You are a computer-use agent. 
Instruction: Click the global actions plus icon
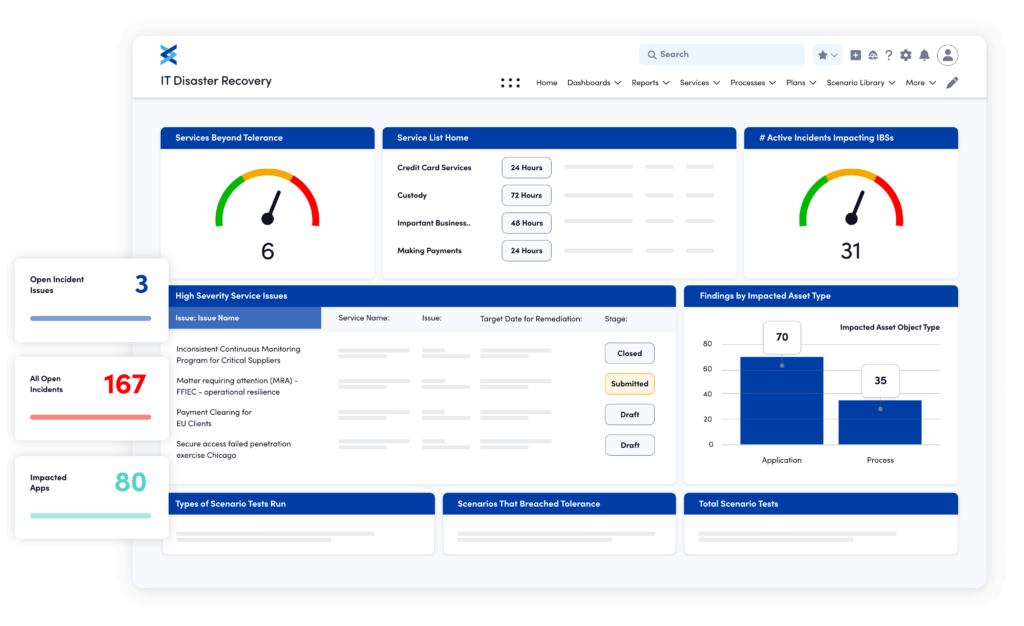(855, 55)
